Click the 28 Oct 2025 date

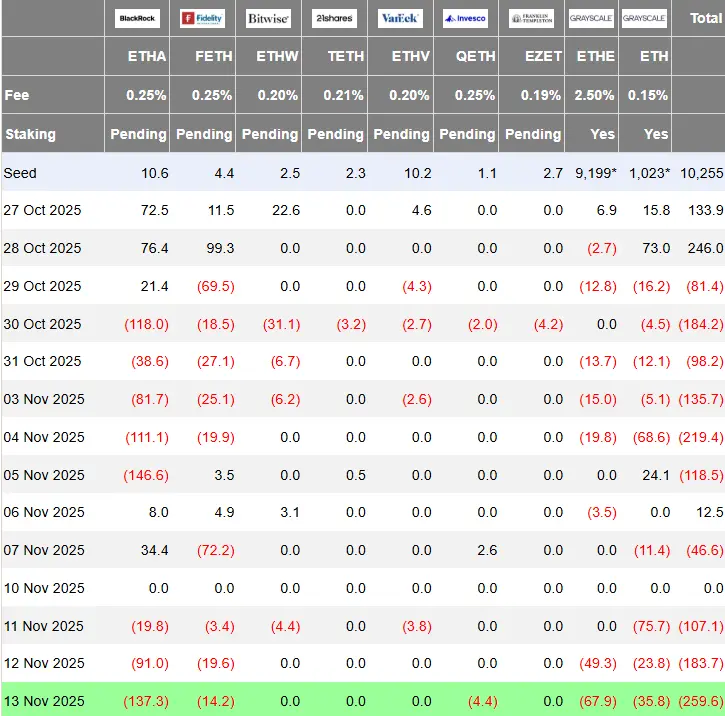point(42,248)
